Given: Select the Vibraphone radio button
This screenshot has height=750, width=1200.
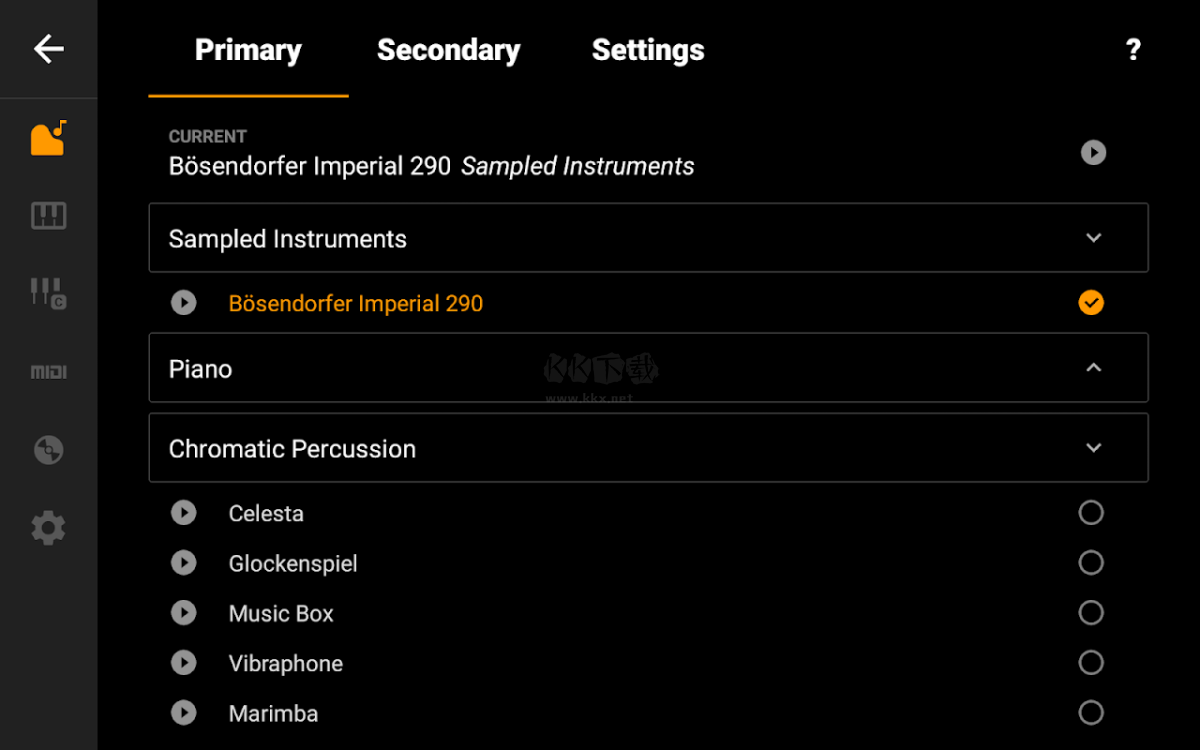Looking at the screenshot, I should pos(1091,663).
